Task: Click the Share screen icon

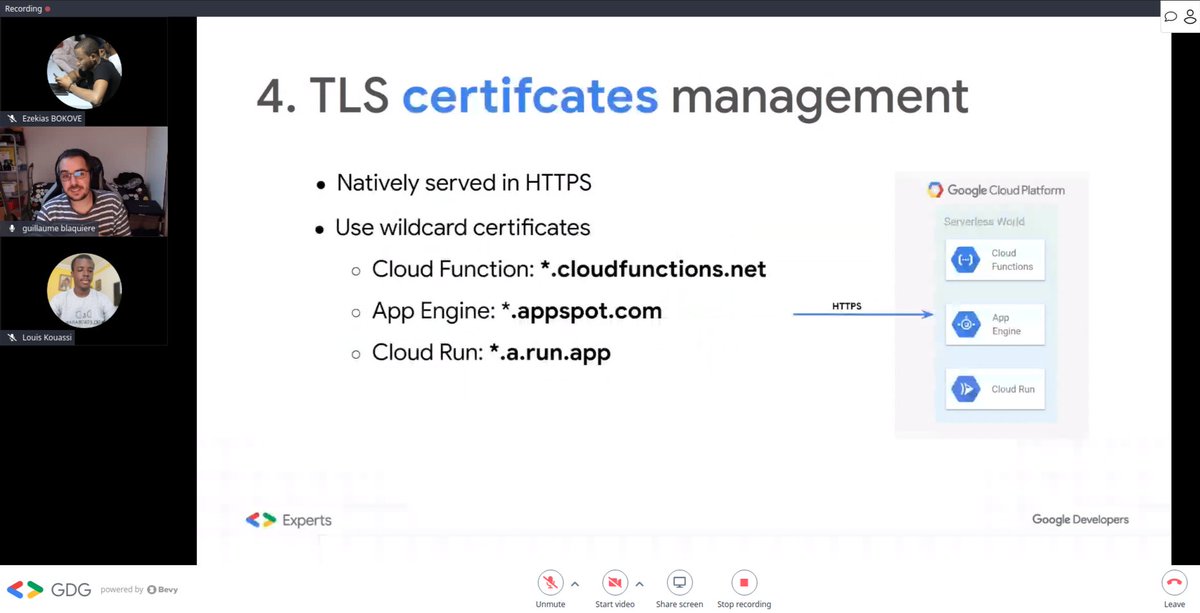Action: pyautogui.click(x=679, y=582)
